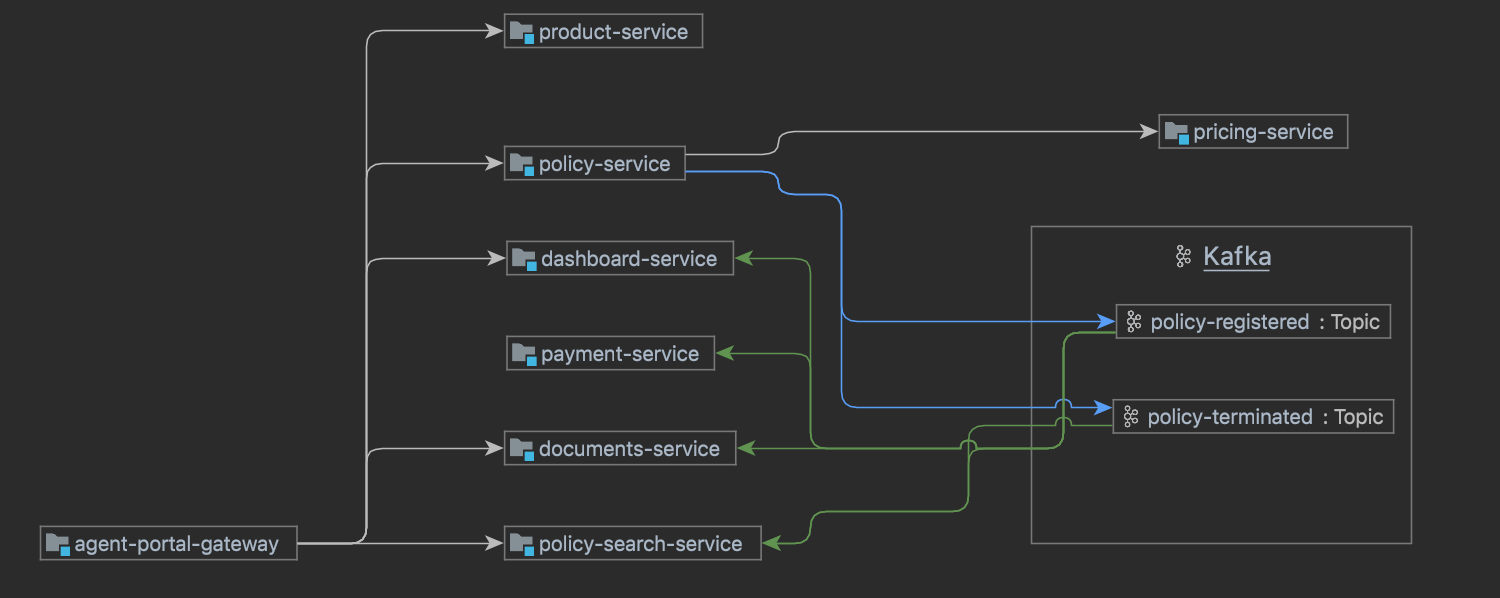The height and width of the screenshot is (598, 1500).
Task: Select the agent-portal-gateway node label
Action: [x=177, y=544]
